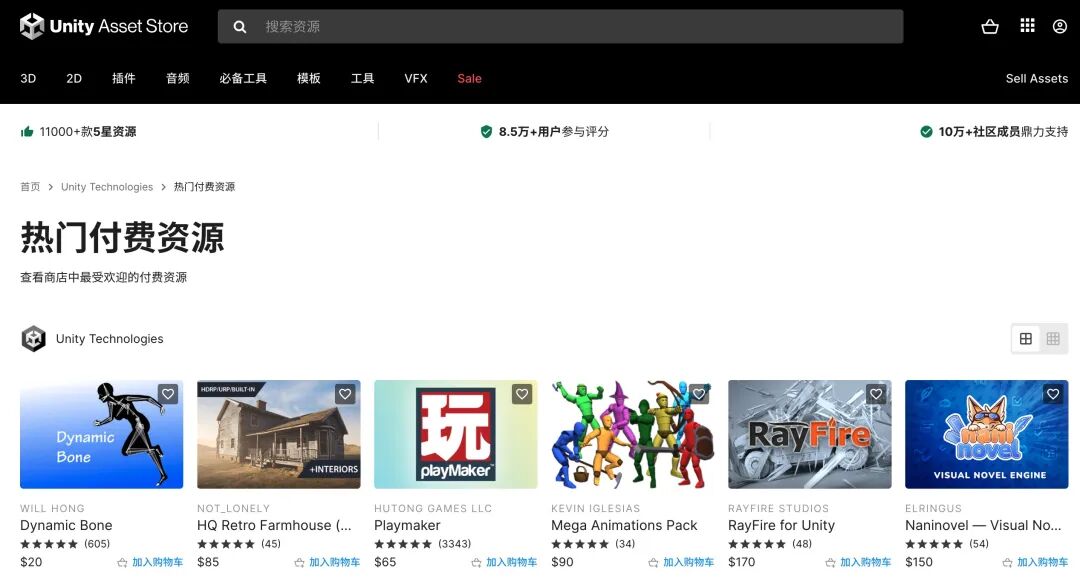
Task: Click Playmaker's star rating (3343)
Action: pyautogui.click(x=422, y=544)
